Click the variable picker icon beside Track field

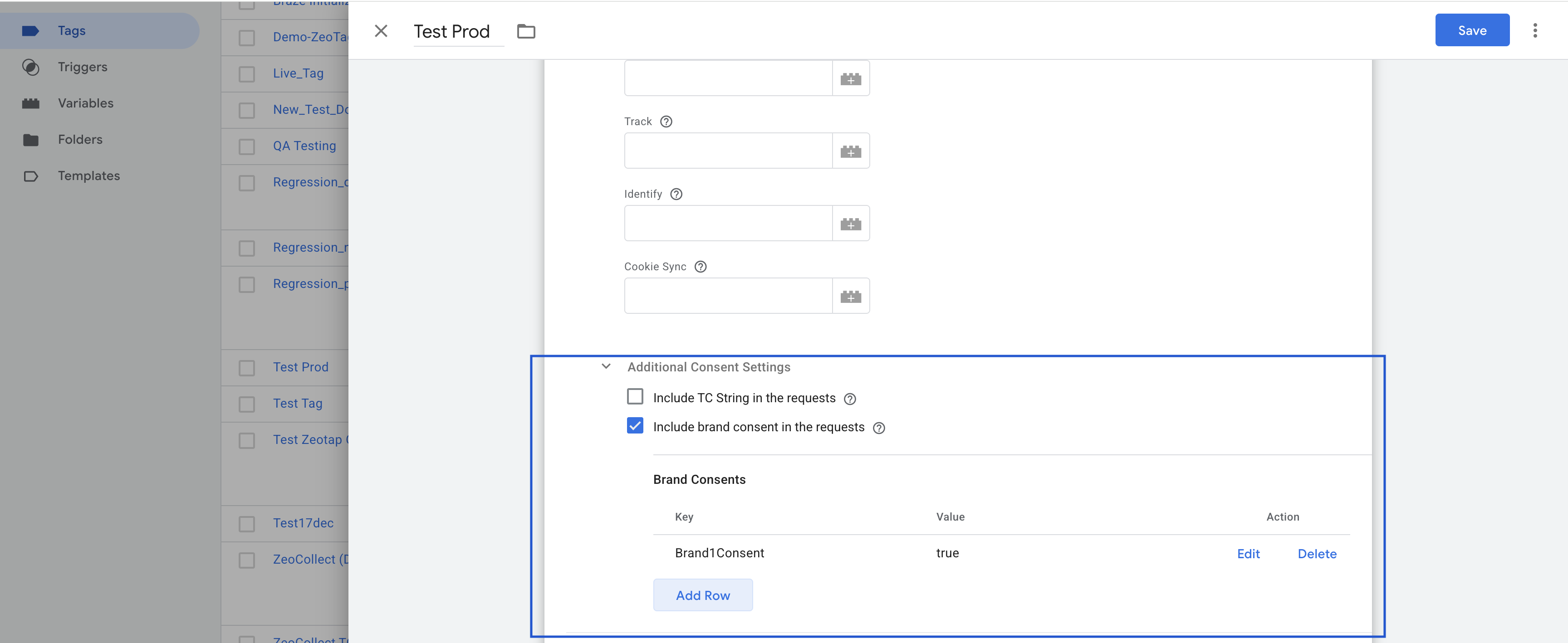tap(850, 151)
